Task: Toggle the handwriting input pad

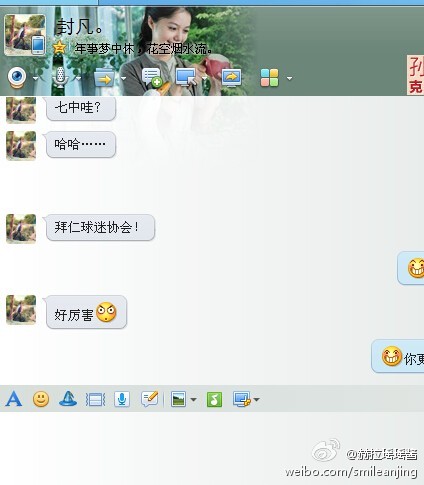Action: [149, 399]
